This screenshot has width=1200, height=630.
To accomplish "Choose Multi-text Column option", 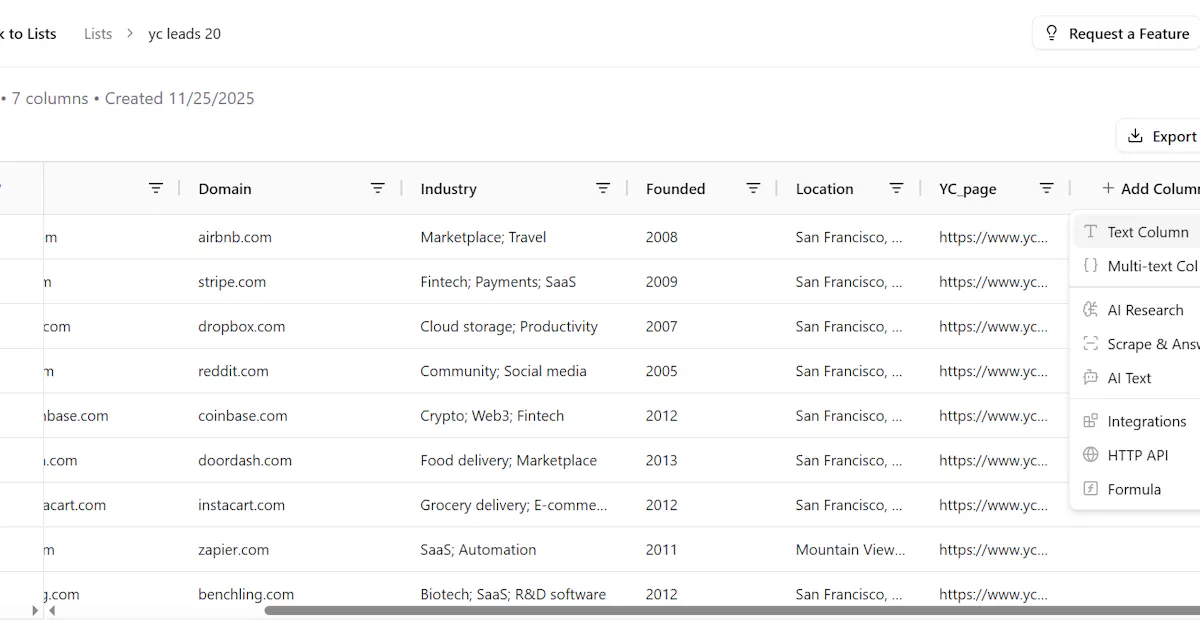I will point(1137,265).
